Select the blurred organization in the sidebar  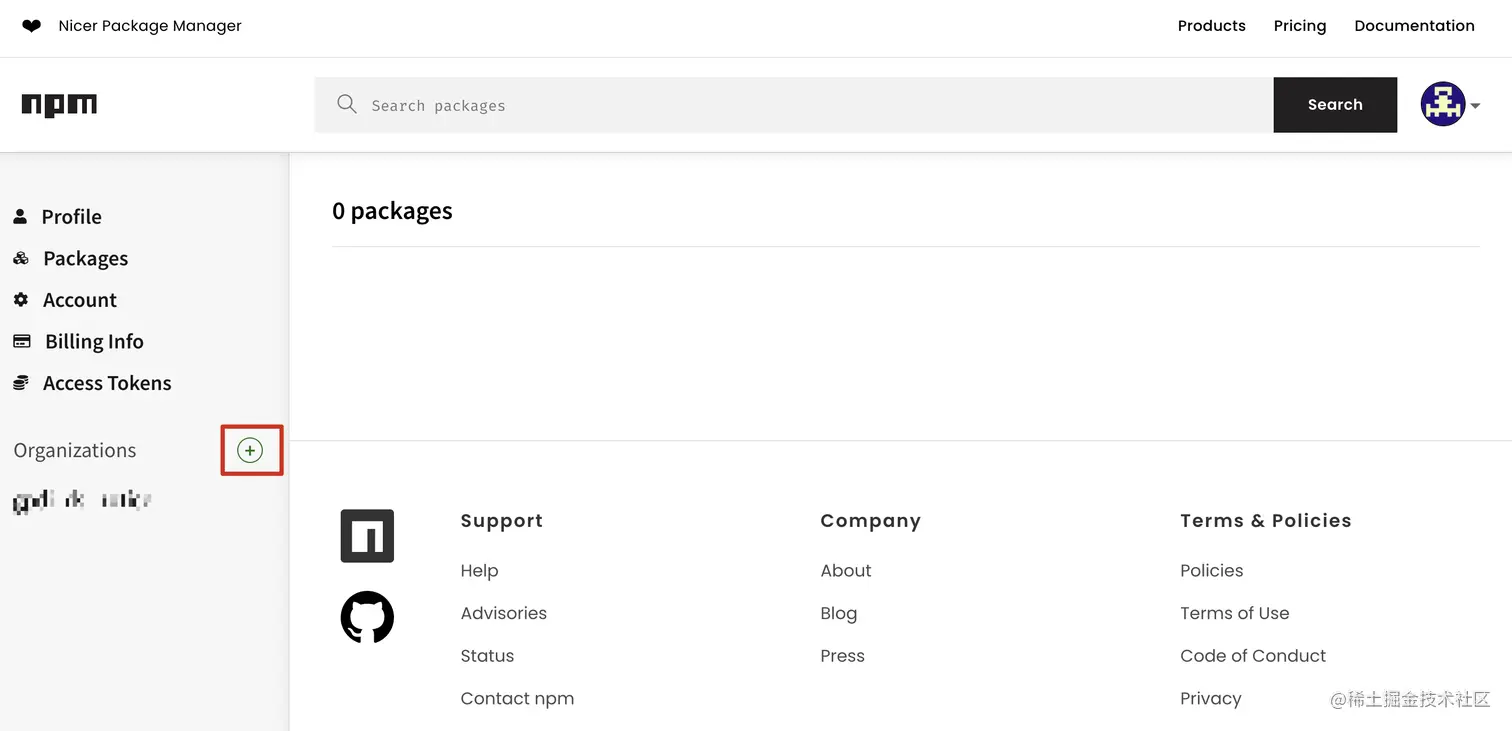[x=82, y=500]
